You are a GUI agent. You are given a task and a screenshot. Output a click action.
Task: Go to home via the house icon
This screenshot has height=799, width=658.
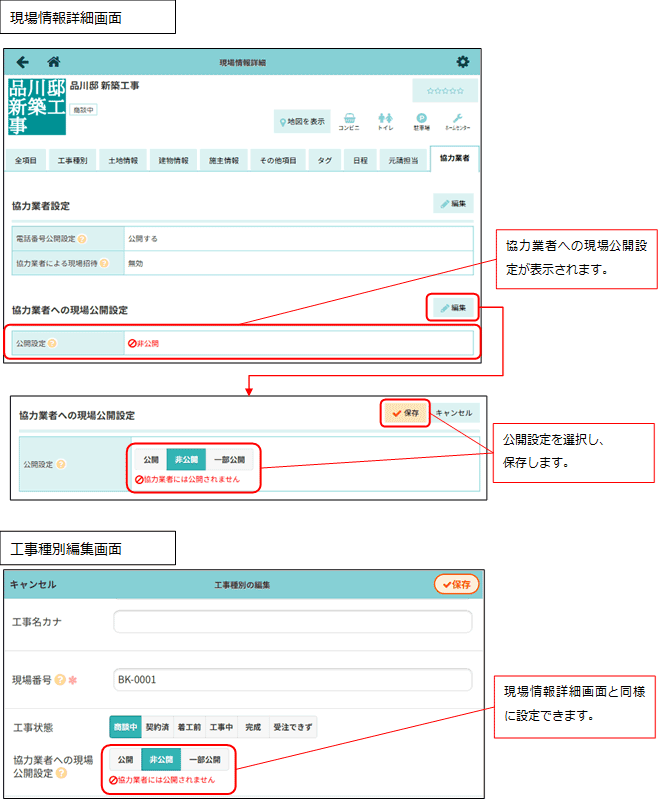click(54, 62)
